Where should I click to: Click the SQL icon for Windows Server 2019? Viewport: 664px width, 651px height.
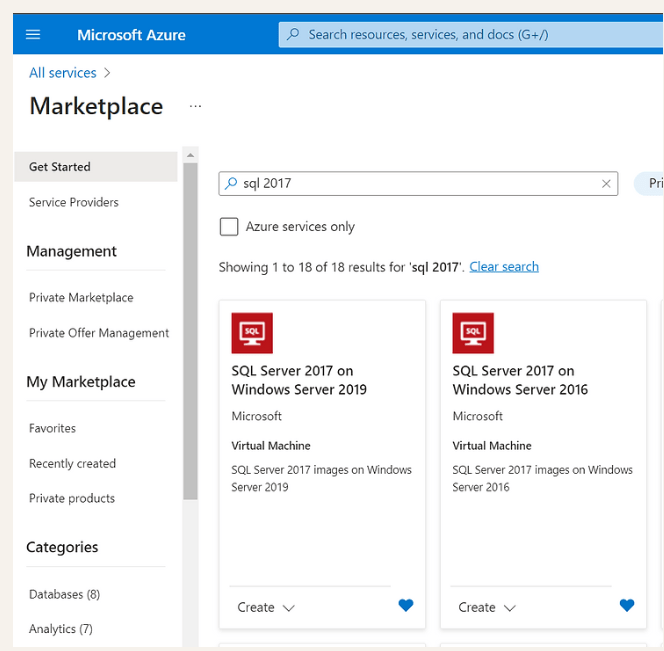pyautogui.click(x=252, y=333)
